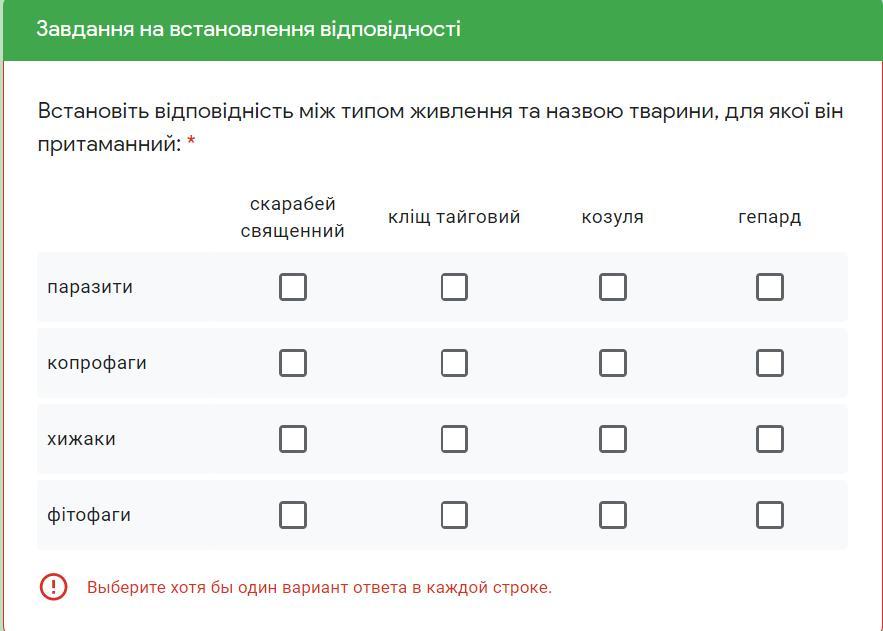The height and width of the screenshot is (631, 883).
Task: Tick паразити checkbox for гепард
Action: pos(770,287)
